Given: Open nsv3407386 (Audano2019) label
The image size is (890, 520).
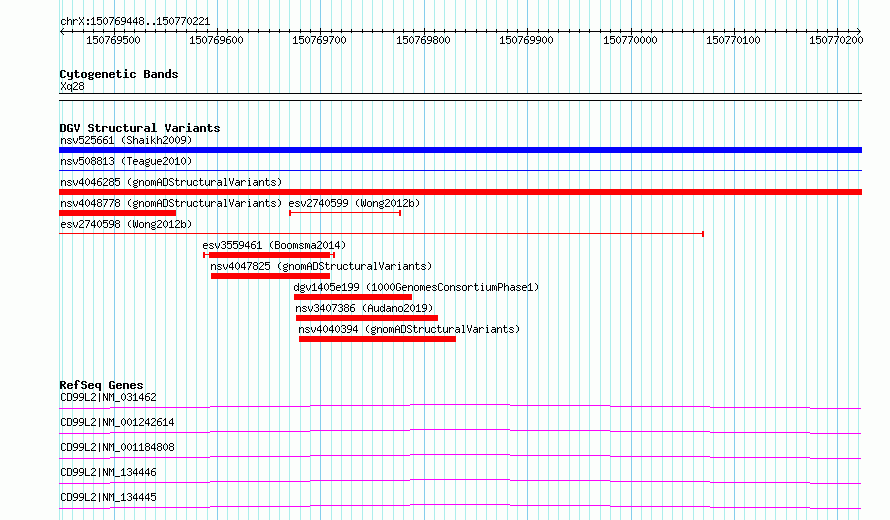Looking at the screenshot, I should click(x=364, y=308).
